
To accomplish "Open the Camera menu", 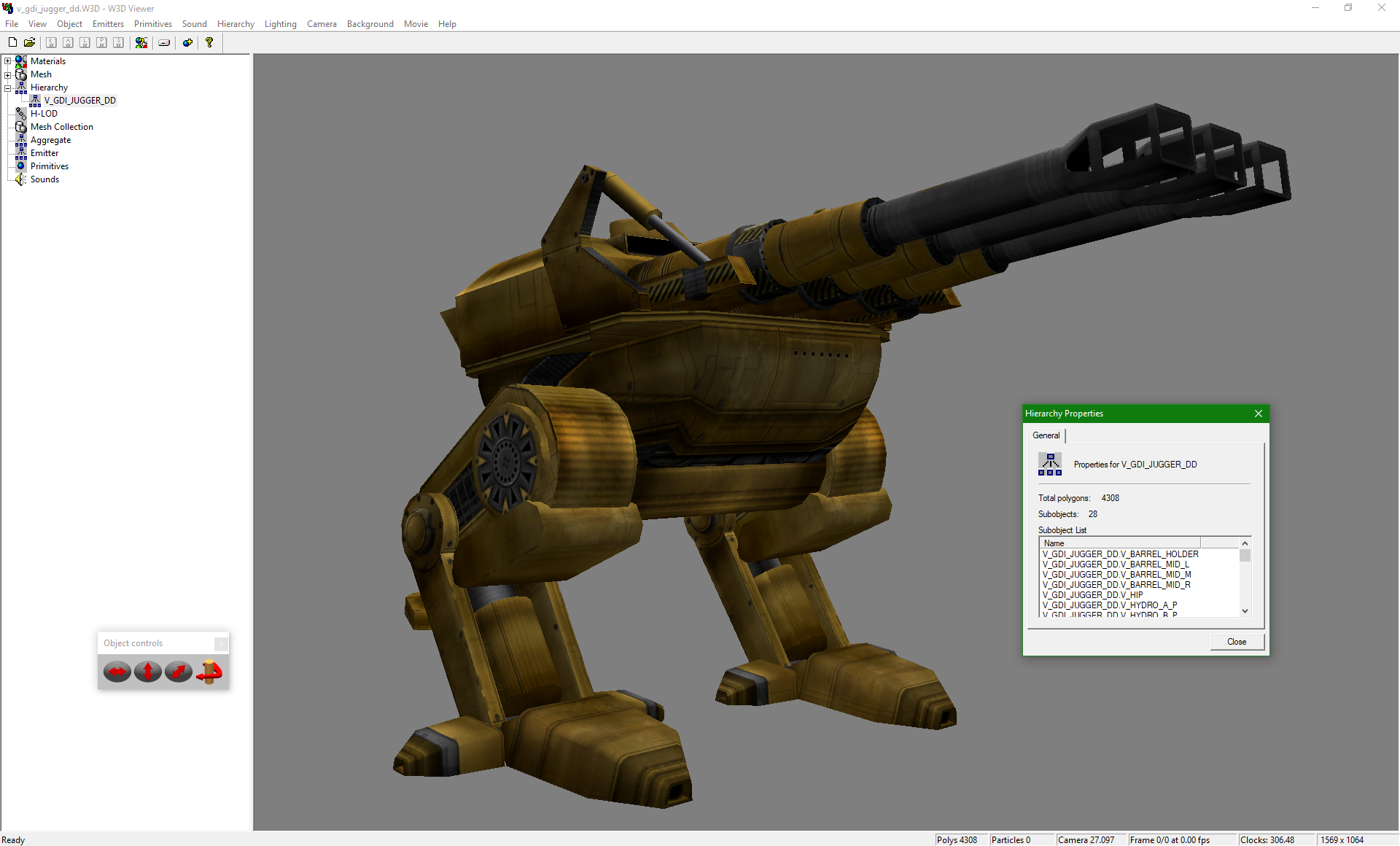I will [x=322, y=24].
